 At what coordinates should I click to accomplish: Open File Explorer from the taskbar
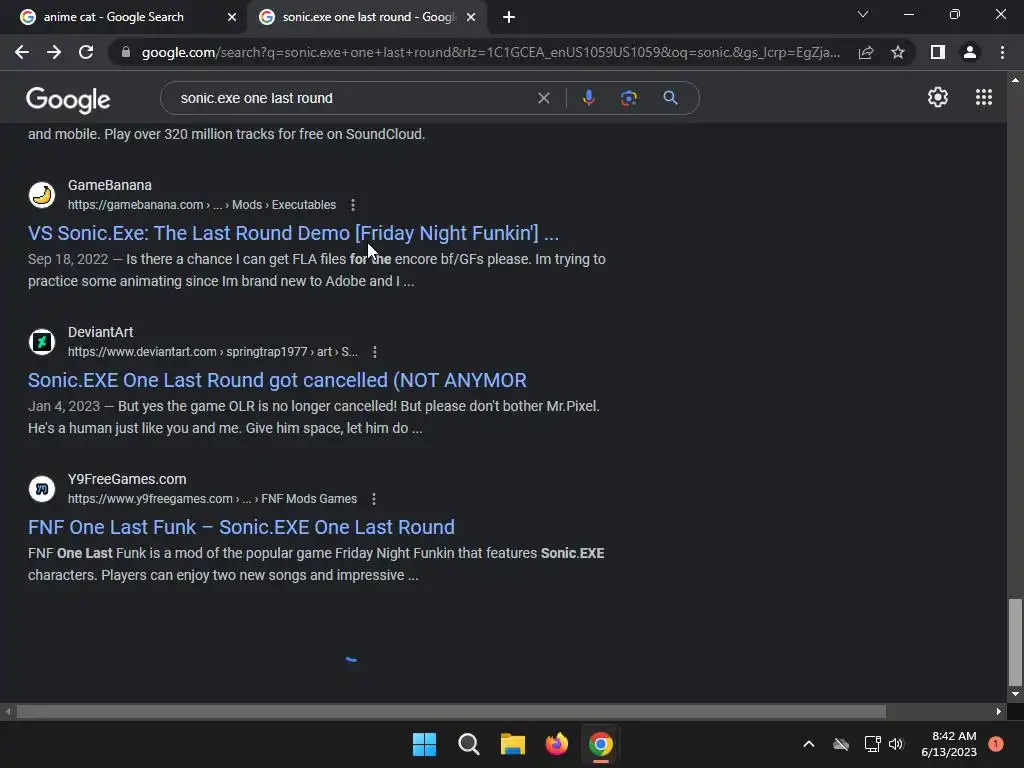(513, 744)
